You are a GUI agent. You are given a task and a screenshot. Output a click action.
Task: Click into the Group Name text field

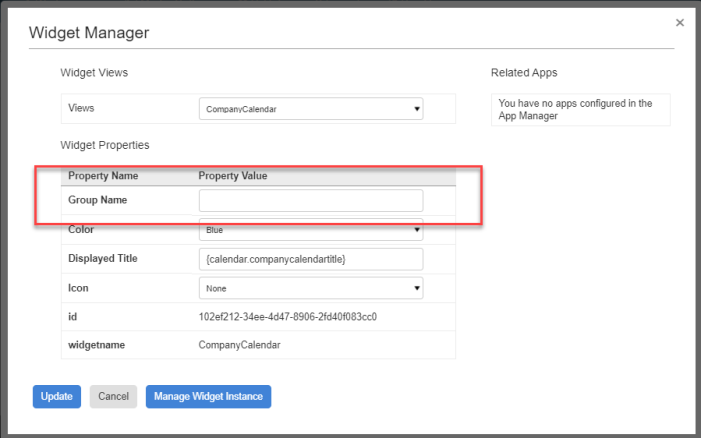click(311, 201)
